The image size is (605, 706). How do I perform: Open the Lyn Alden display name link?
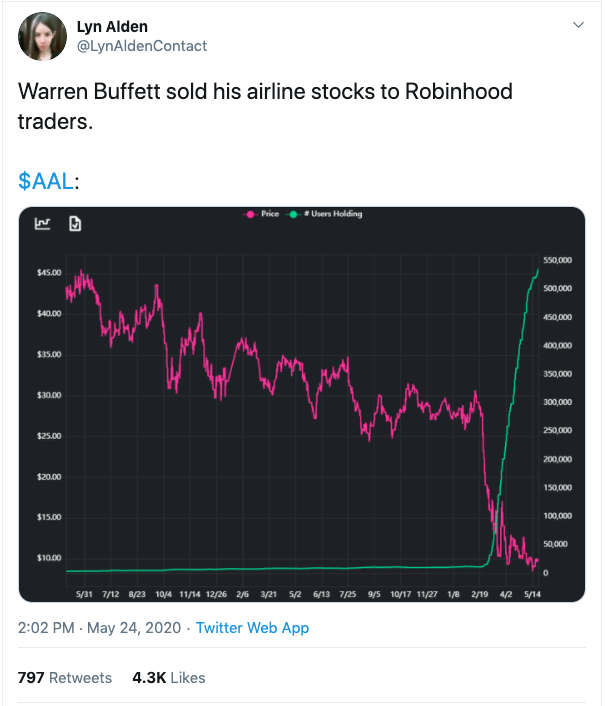pyautogui.click(x=112, y=27)
